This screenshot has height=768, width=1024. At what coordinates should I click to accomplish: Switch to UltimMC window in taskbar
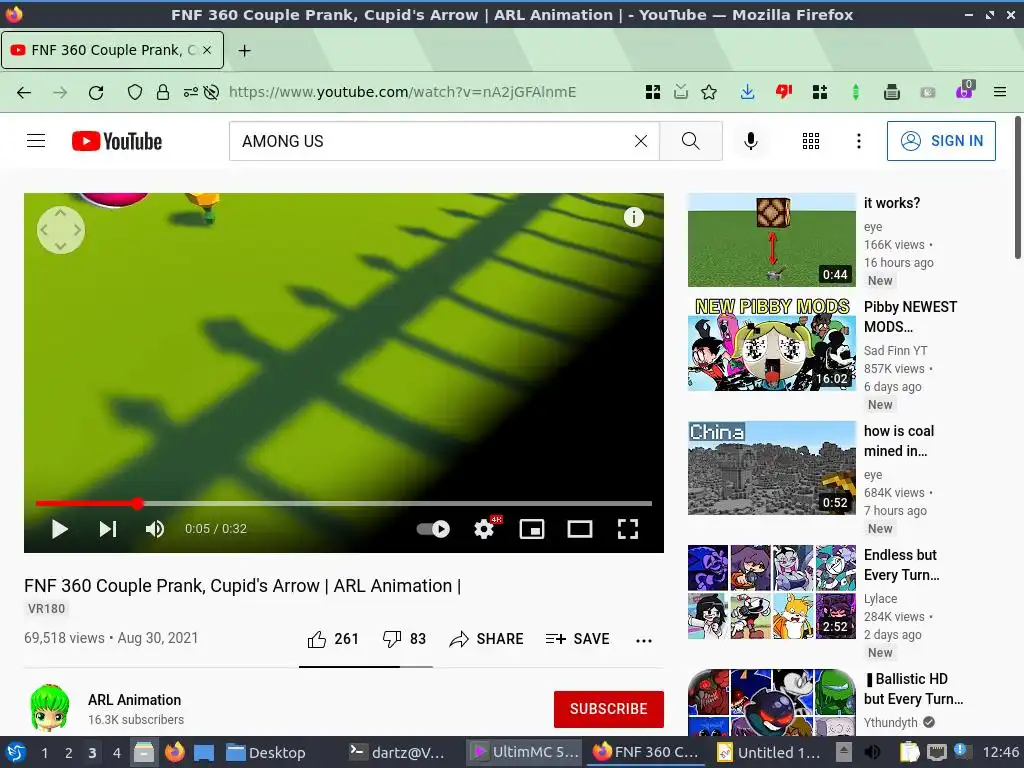coord(524,752)
